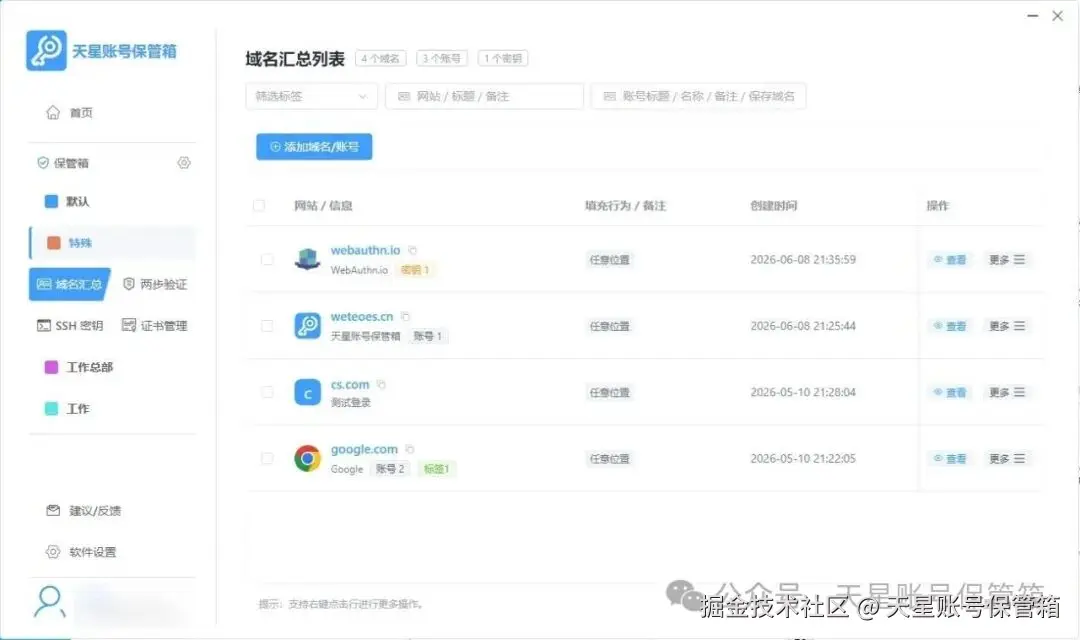Click the cyan 工作 color swatch

click(52, 409)
